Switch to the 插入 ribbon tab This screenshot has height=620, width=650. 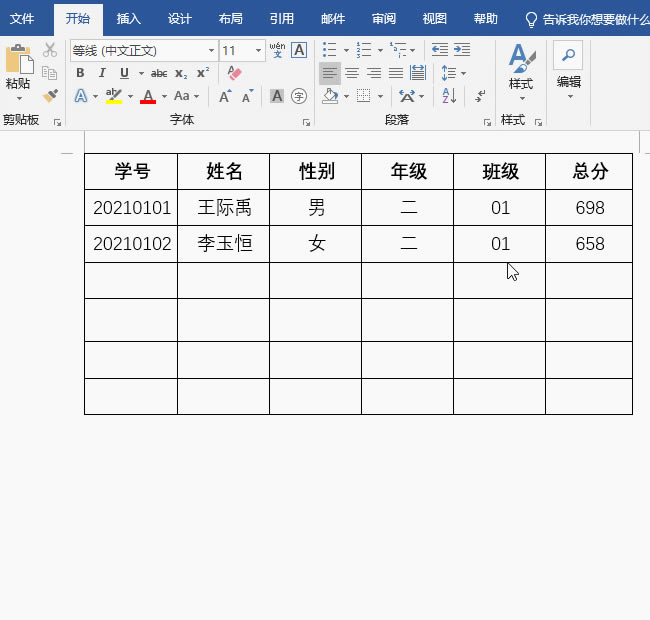point(128,18)
